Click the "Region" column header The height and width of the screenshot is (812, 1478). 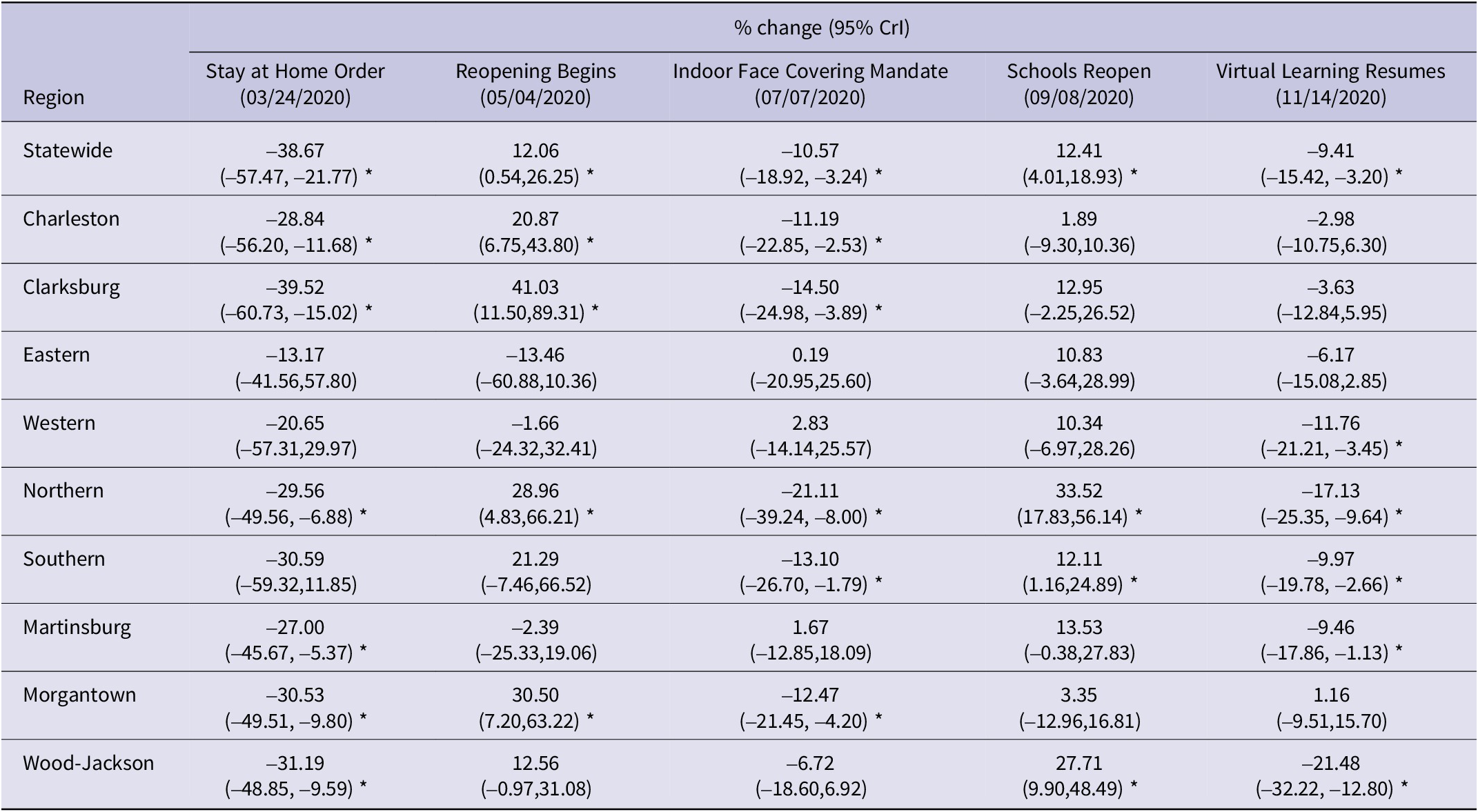point(54,97)
